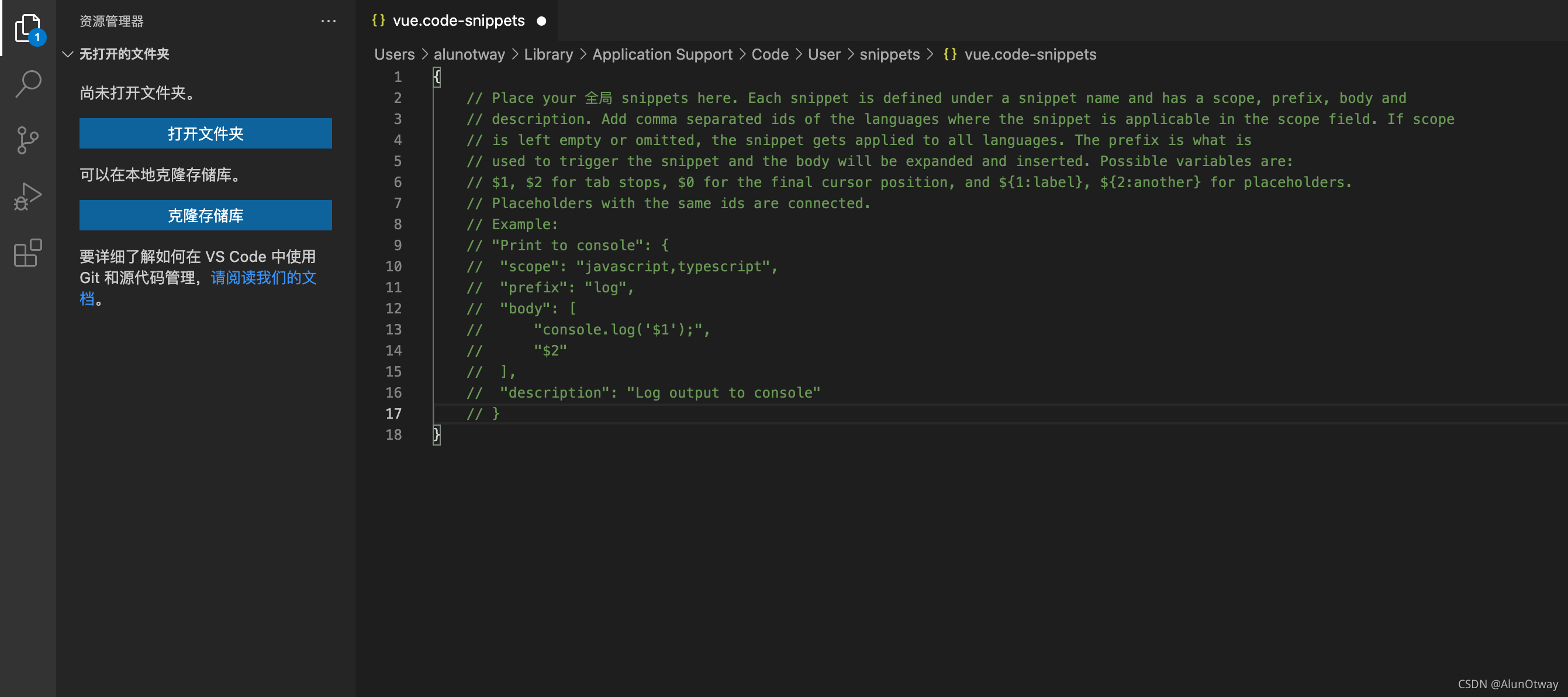Open the 请阅读我们的文档 link
Image resolution: width=1568 pixels, height=697 pixels.
[263, 278]
